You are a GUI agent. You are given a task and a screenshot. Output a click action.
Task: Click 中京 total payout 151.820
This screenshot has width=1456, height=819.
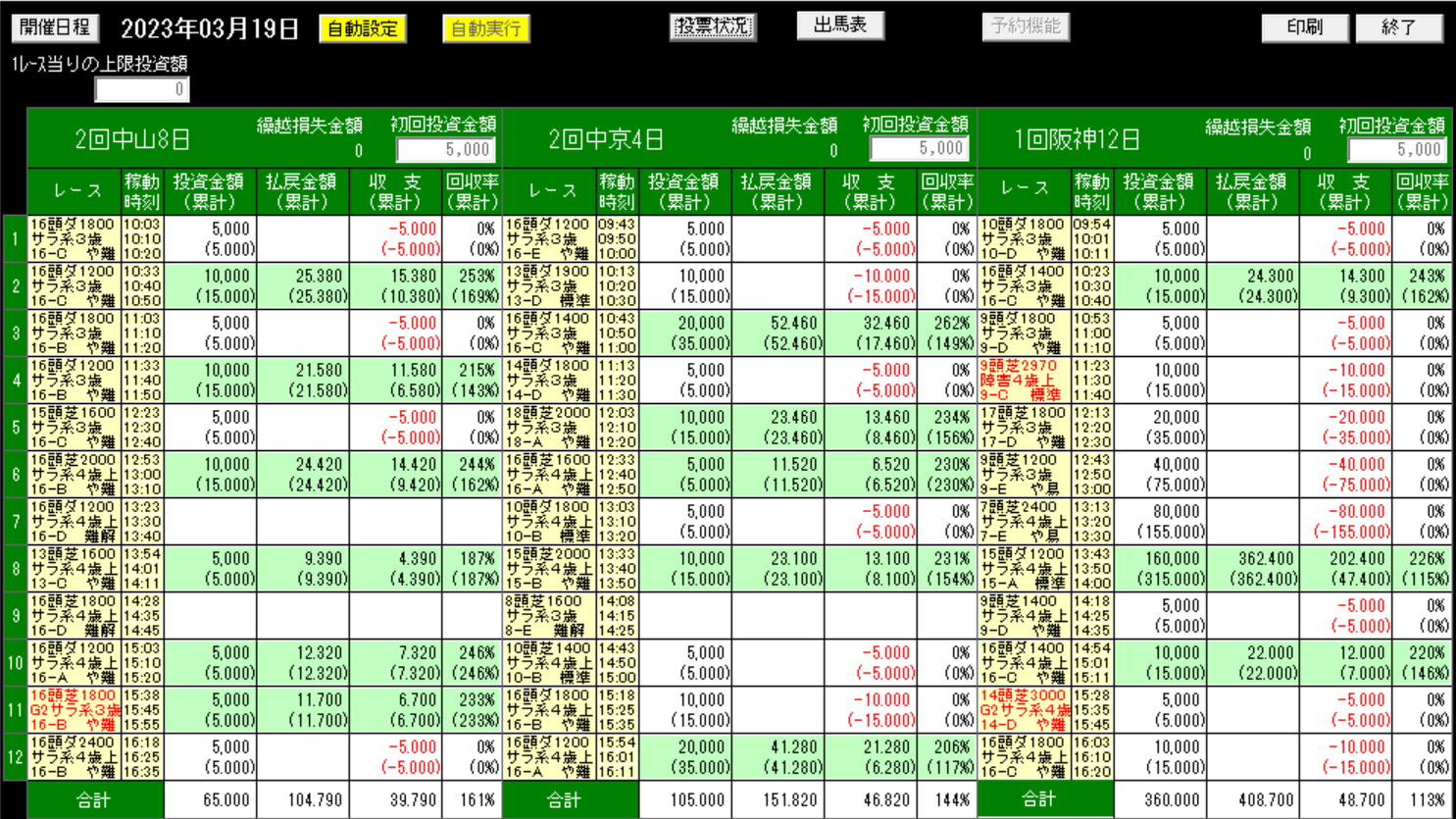coord(789,800)
